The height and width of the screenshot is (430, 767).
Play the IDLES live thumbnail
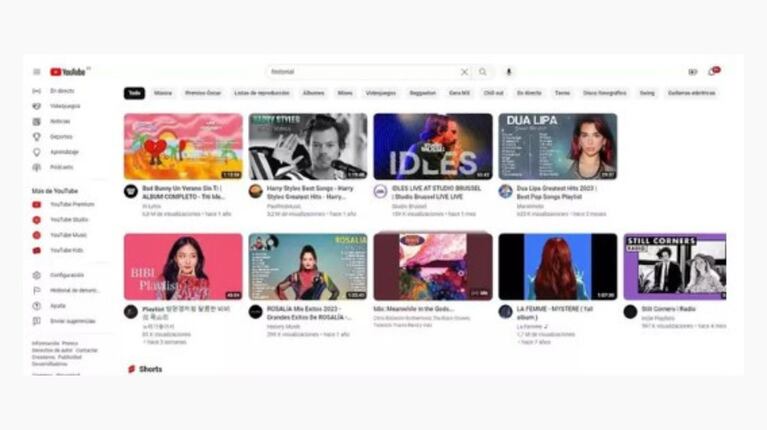433,147
